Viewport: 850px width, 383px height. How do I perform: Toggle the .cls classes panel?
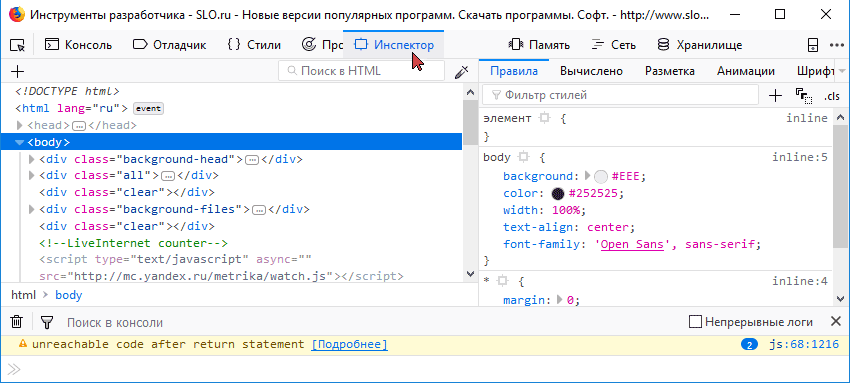click(x=831, y=96)
